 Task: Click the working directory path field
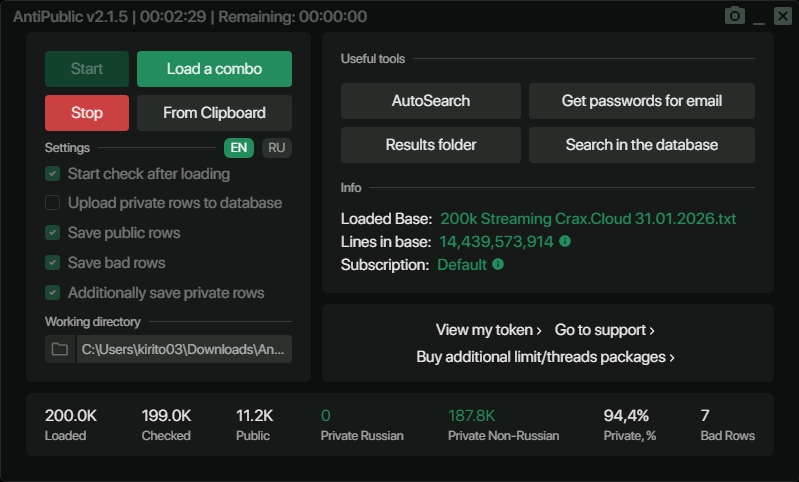click(x=184, y=349)
